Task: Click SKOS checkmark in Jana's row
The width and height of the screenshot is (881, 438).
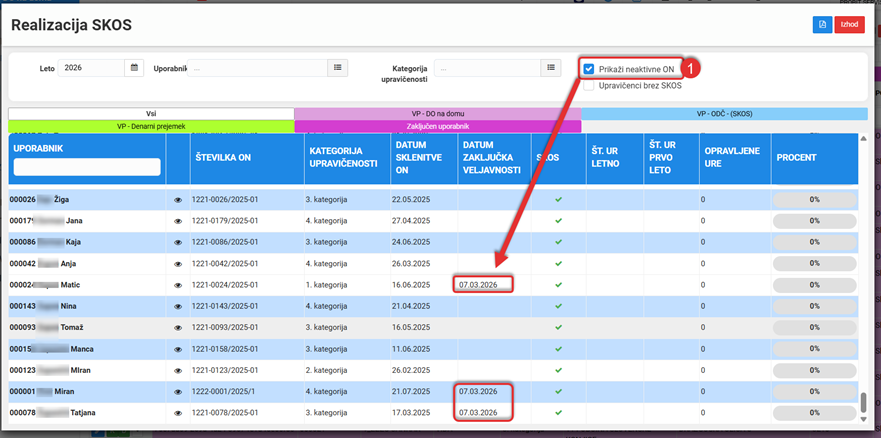Action: pos(558,221)
